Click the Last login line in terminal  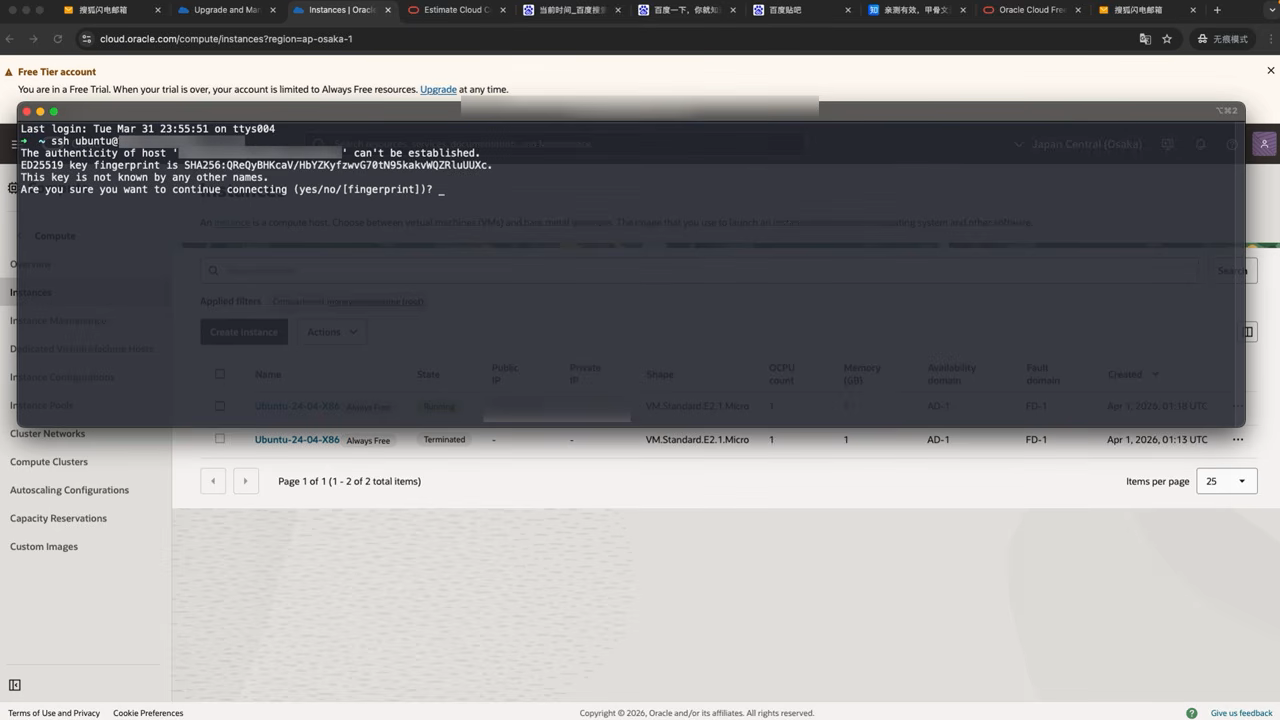pyautogui.click(x=147, y=129)
